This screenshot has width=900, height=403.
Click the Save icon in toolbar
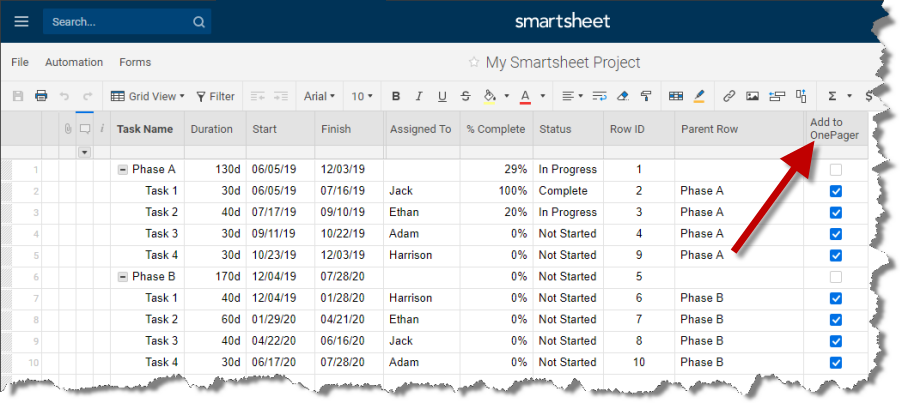[18, 96]
